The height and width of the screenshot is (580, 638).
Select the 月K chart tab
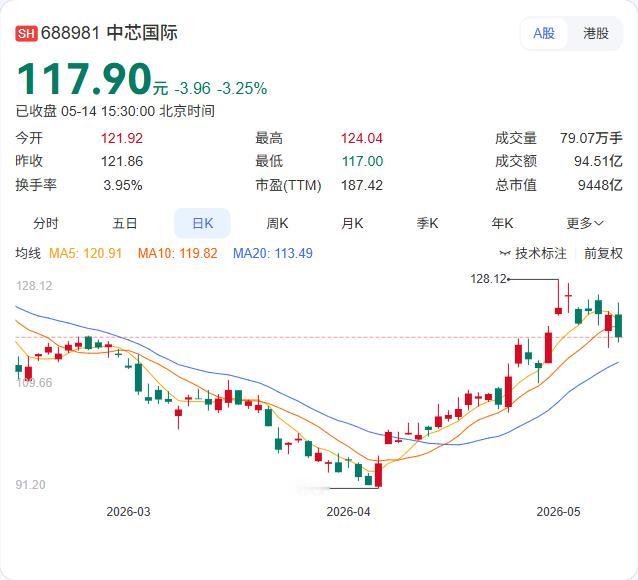point(352,223)
